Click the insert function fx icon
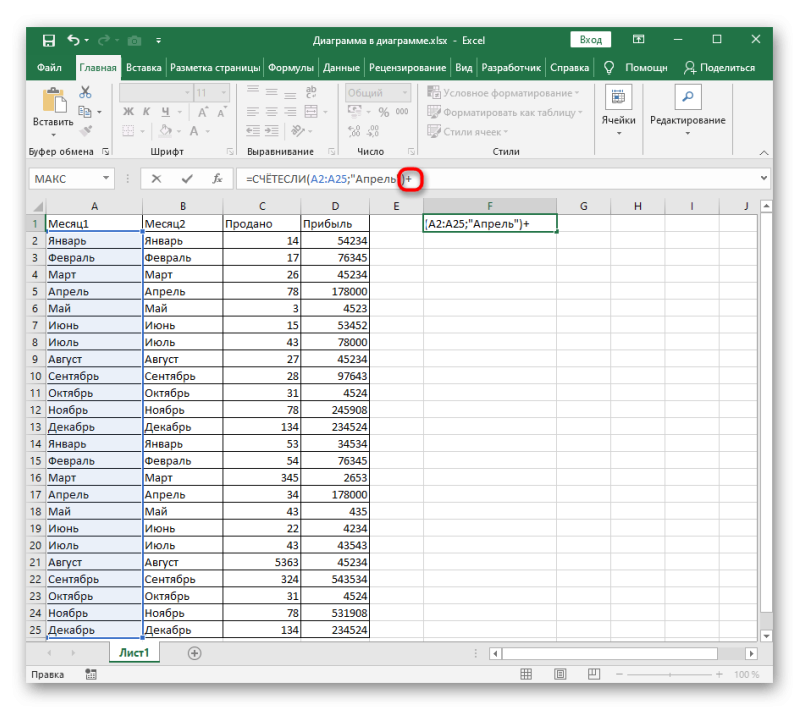Image resolution: width=800 pixels, height=710 pixels. pyautogui.click(x=217, y=179)
